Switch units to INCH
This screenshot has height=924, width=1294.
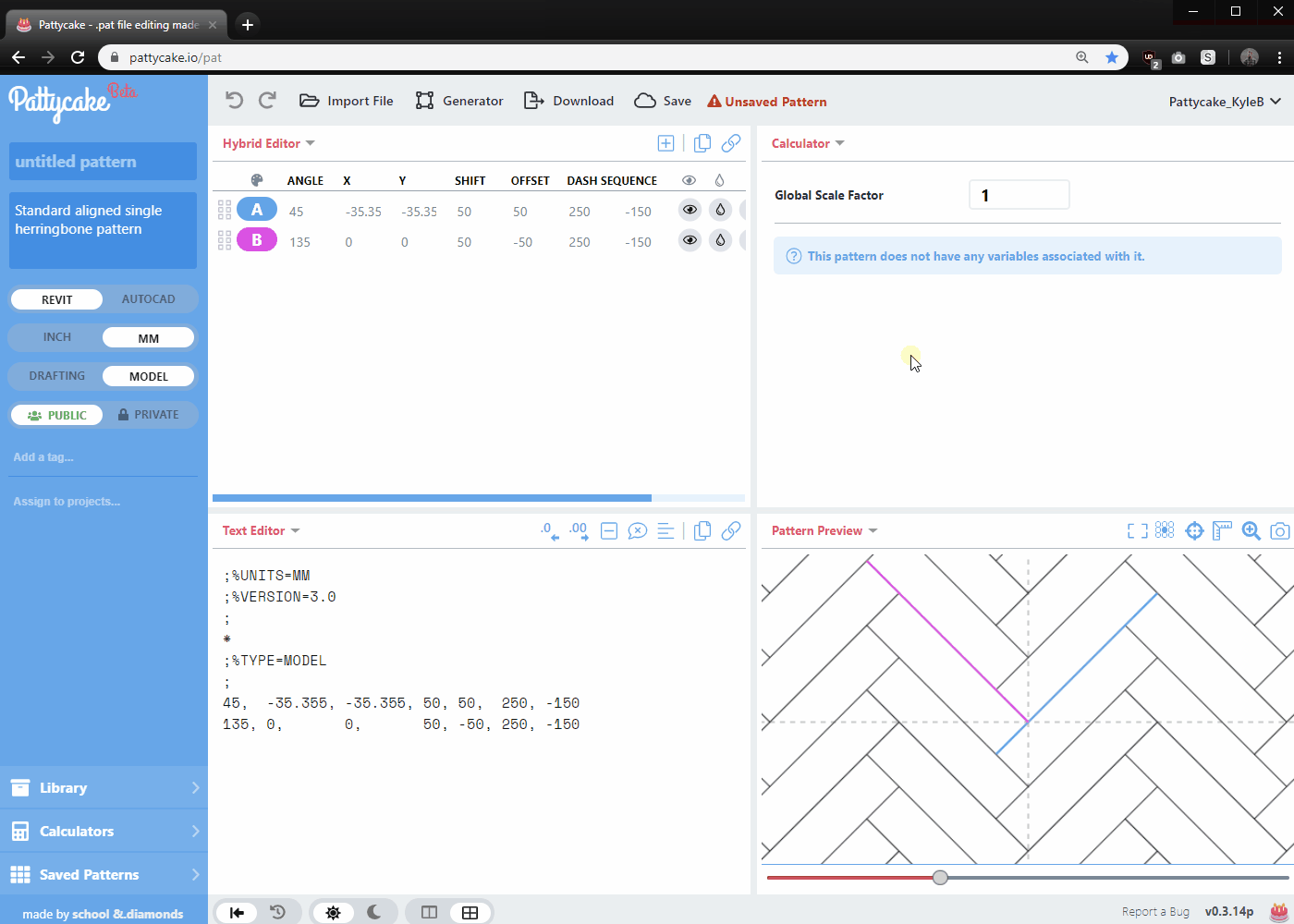click(x=56, y=337)
